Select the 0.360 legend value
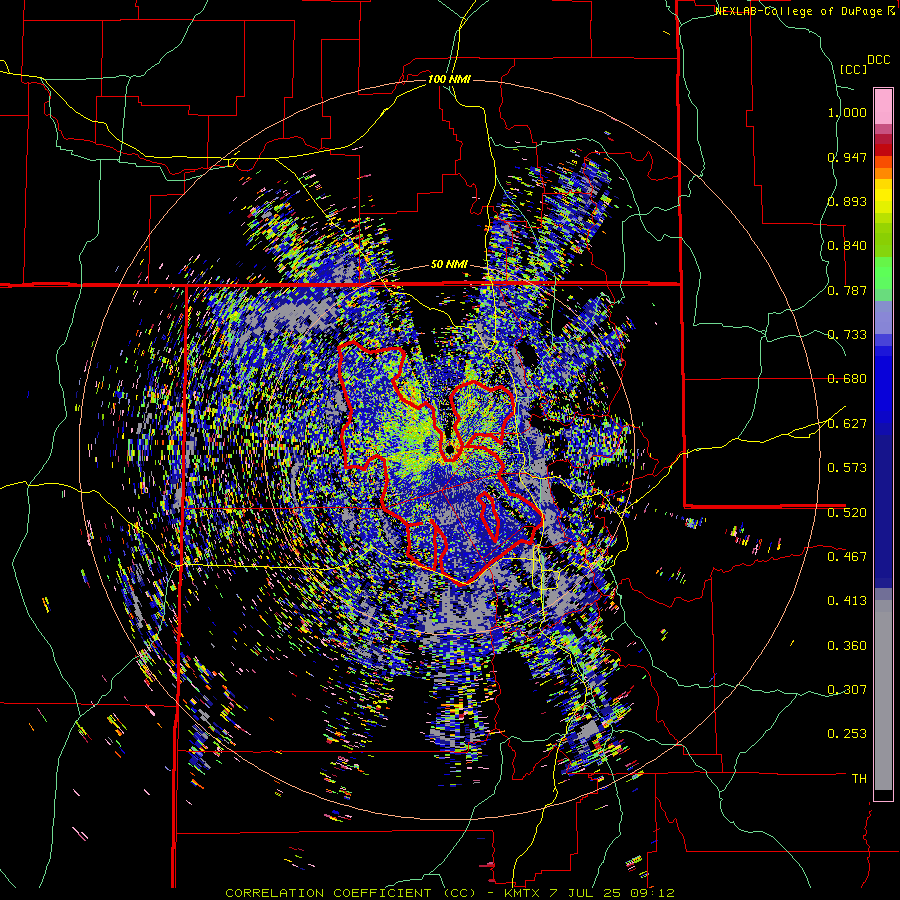900x900 pixels. [847, 646]
